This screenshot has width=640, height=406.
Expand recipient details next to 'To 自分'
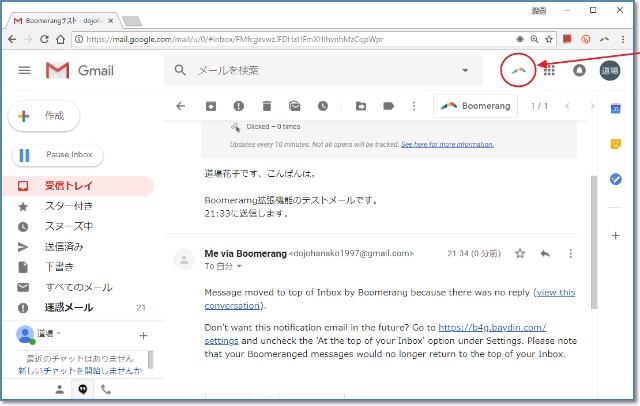tap(238, 268)
